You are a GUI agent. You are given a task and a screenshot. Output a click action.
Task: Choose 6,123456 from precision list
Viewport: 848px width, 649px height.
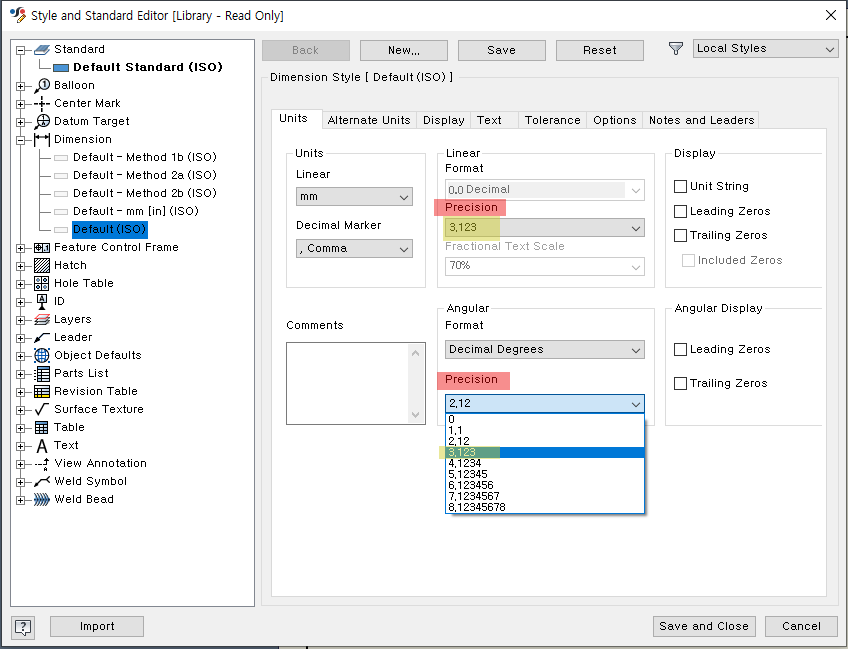[x=545, y=485]
